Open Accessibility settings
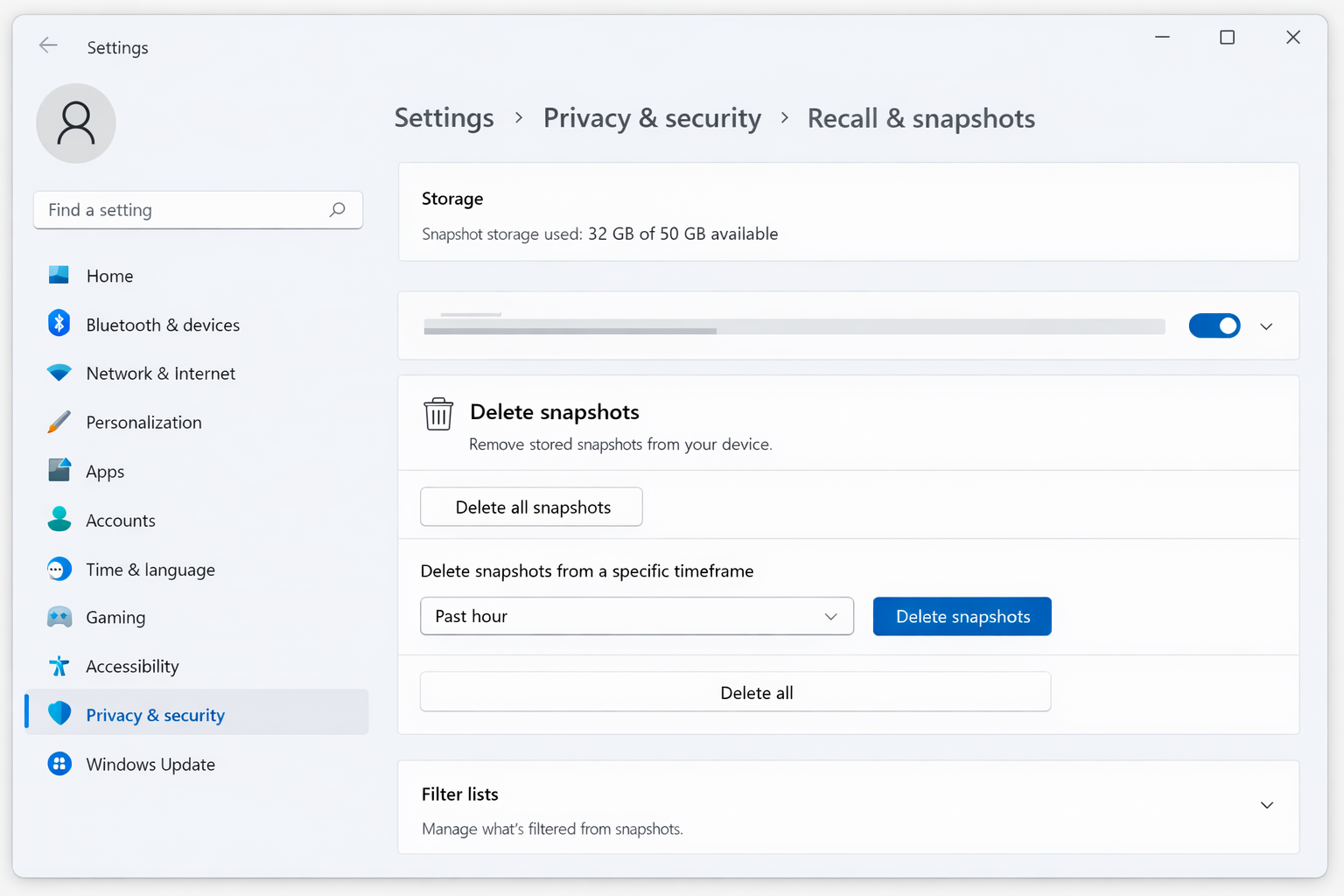The image size is (1344, 896). (x=132, y=667)
